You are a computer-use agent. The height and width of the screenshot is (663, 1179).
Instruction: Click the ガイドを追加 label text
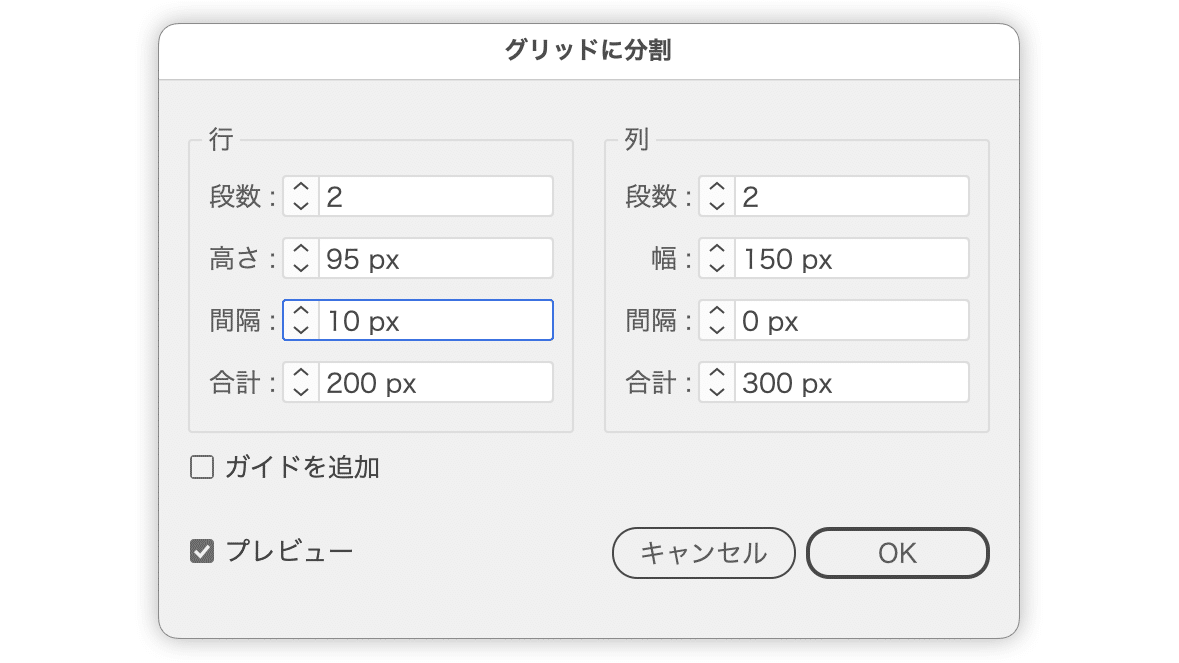pos(302,468)
